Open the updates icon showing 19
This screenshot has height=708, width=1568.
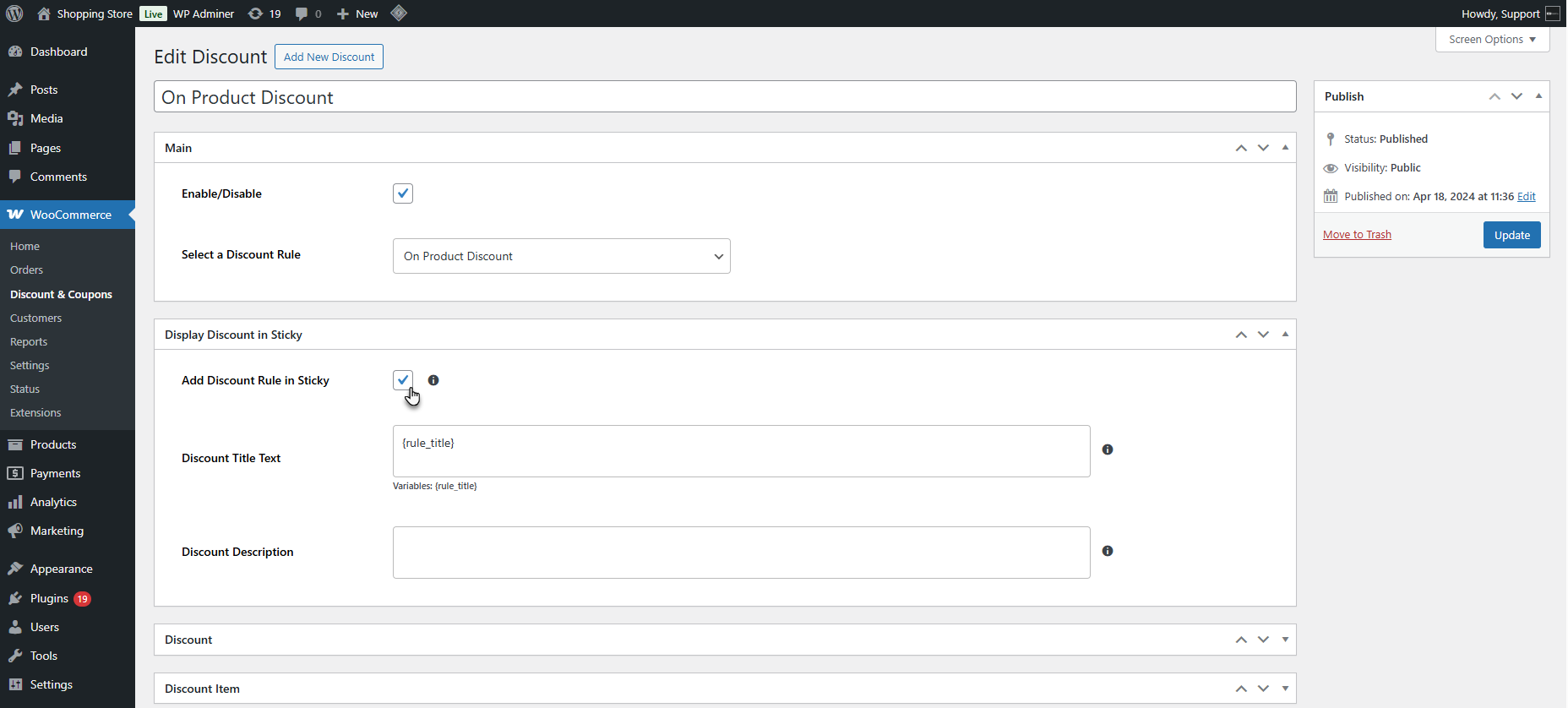tap(255, 14)
